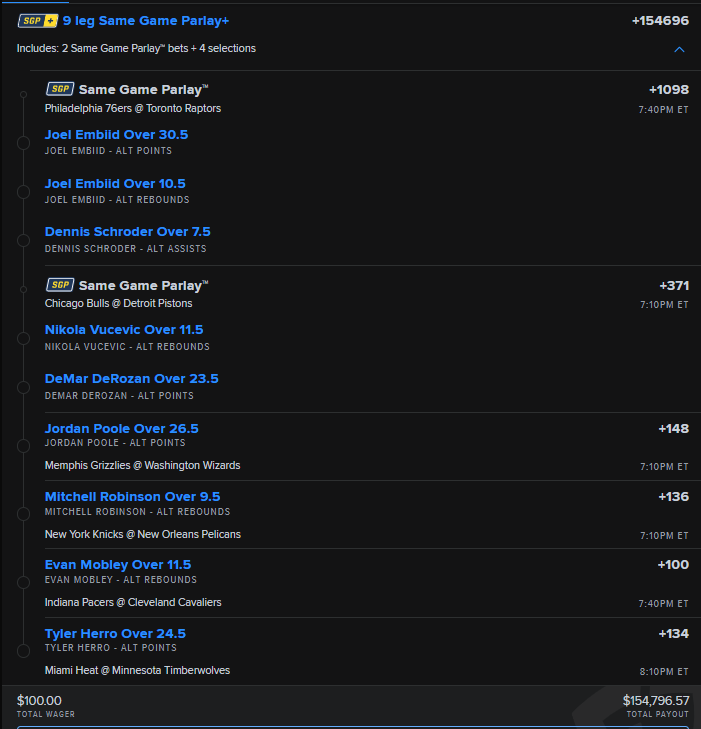Image resolution: width=701 pixels, height=729 pixels.
Task: Click the status circle beside Tyler Herro Over 24.5
Action: 23,651
